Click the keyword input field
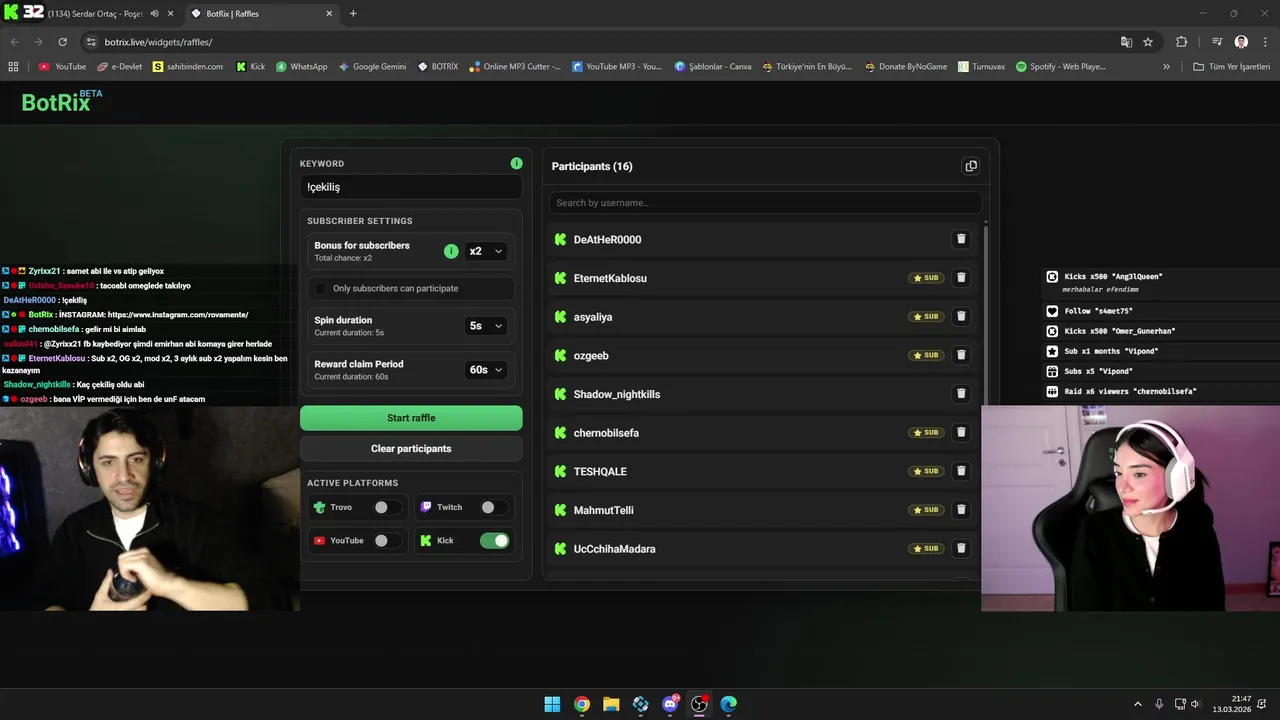The image size is (1280, 720). (411, 187)
